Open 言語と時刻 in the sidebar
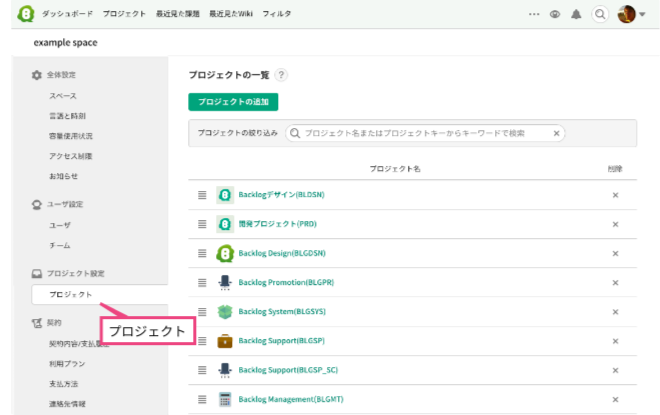Viewport: 660px width, 415px height. pyautogui.click(x=67, y=116)
